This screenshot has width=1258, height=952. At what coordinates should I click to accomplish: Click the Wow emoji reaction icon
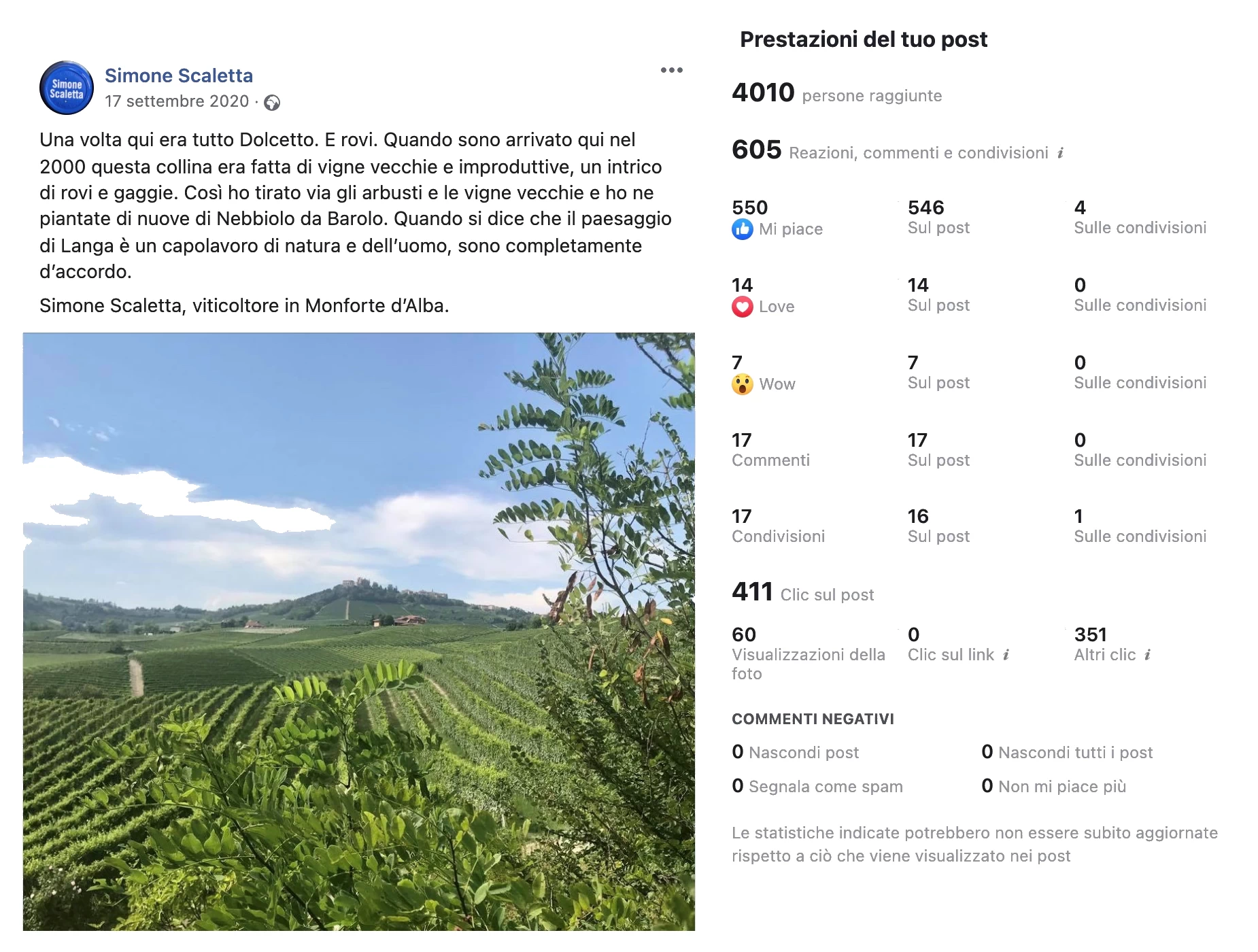742,384
